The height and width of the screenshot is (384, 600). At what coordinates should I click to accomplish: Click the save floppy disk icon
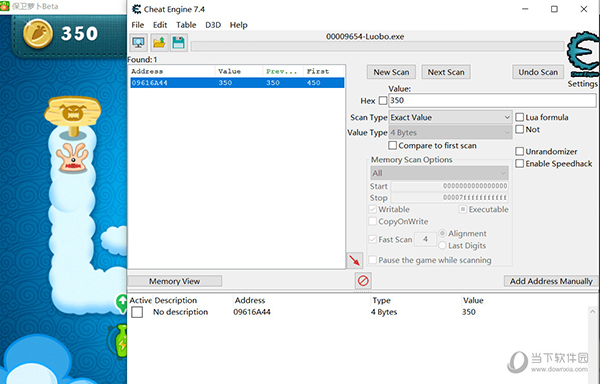179,42
